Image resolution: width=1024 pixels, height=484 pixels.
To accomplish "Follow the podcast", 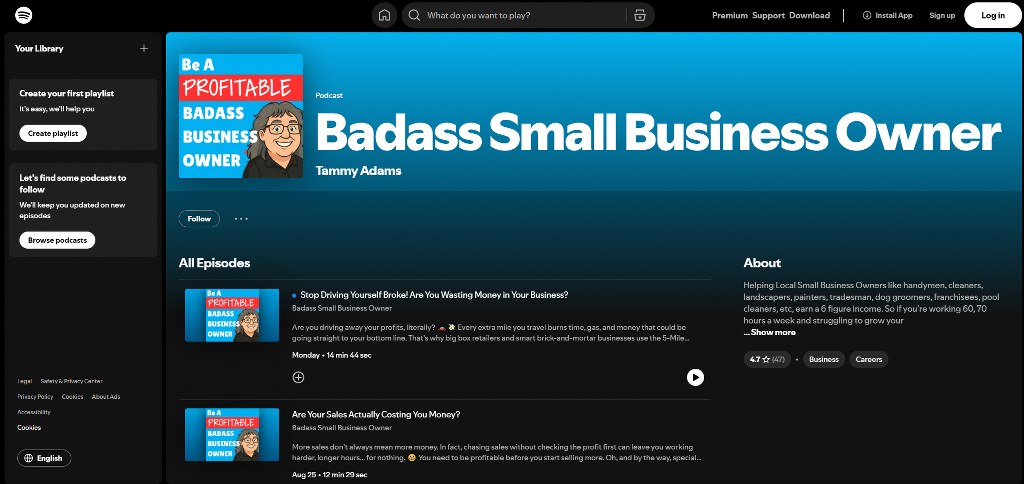I will pos(199,219).
